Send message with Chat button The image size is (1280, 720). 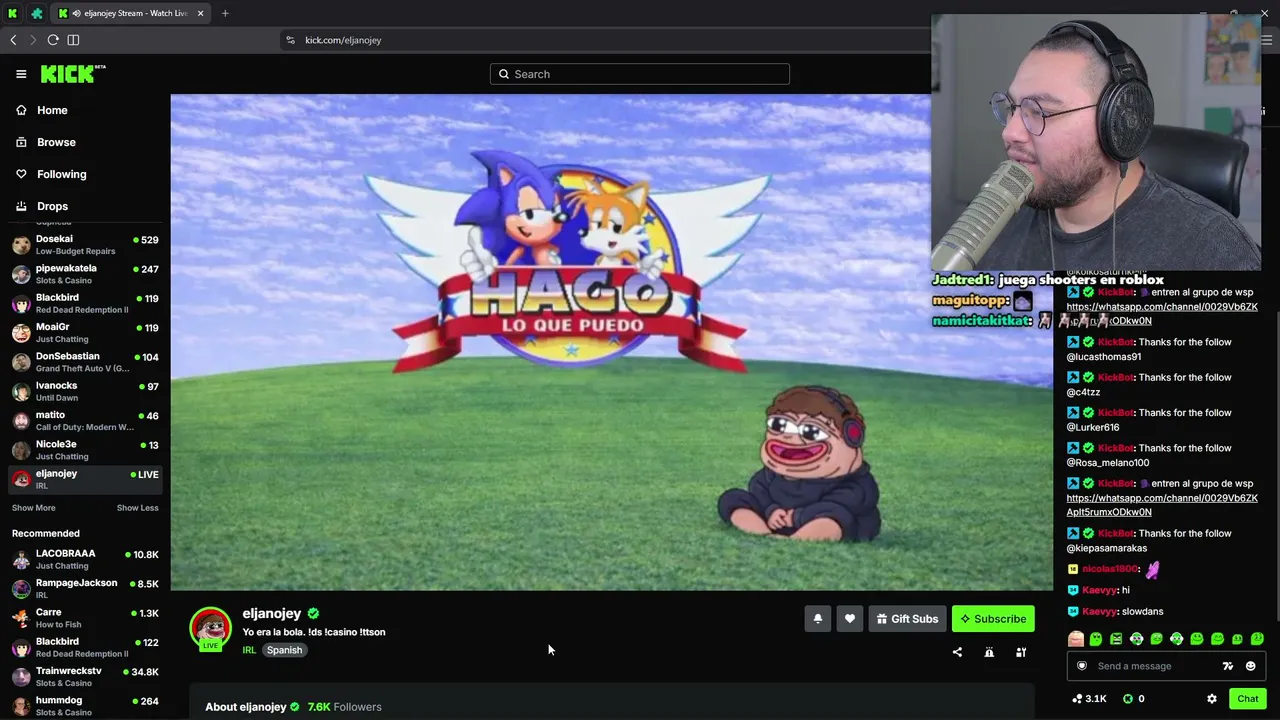coord(1248,699)
